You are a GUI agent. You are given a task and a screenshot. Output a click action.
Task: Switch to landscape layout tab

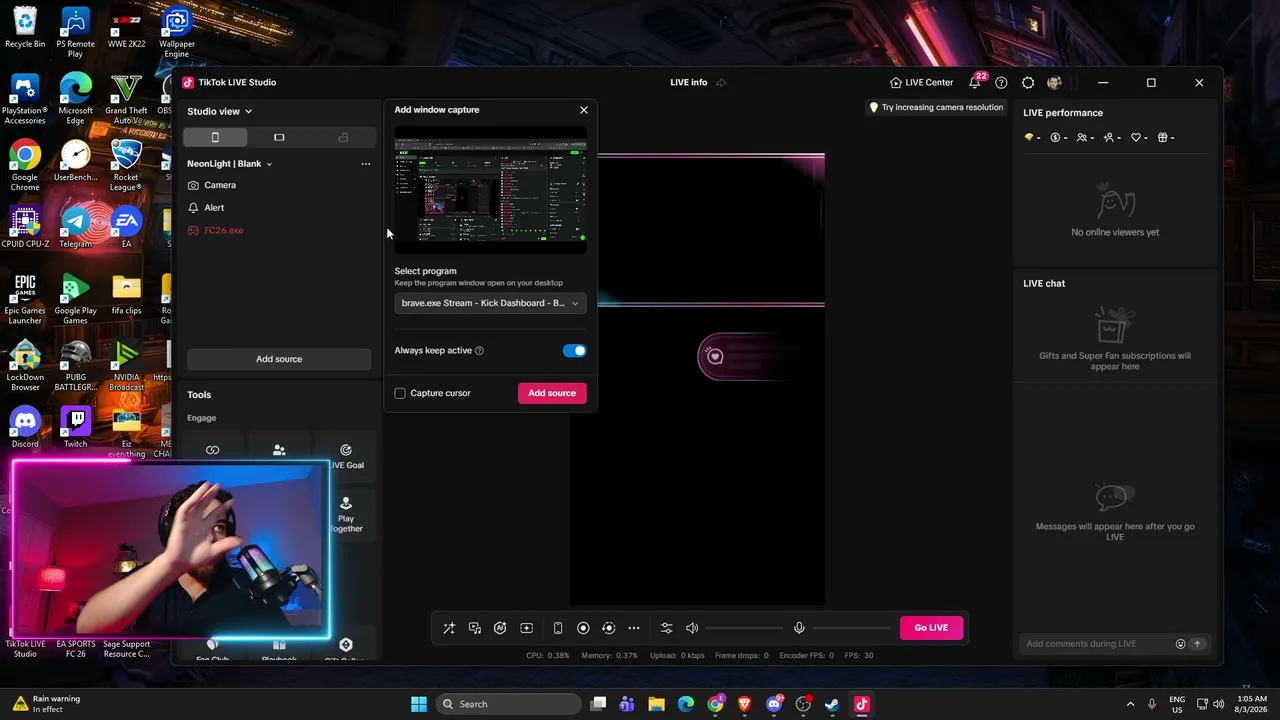click(x=279, y=137)
